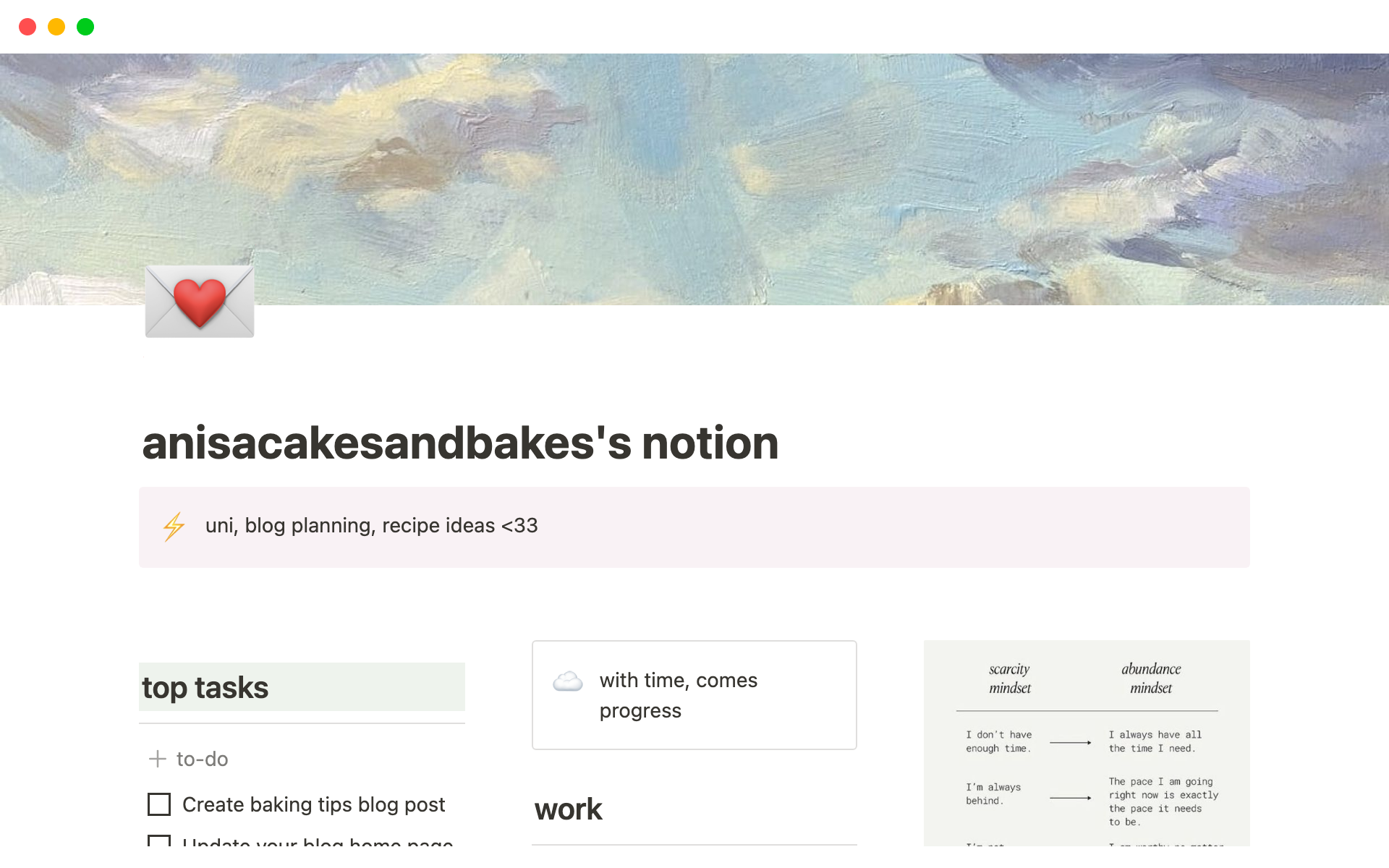Add a new to-do item

tap(202, 759)
